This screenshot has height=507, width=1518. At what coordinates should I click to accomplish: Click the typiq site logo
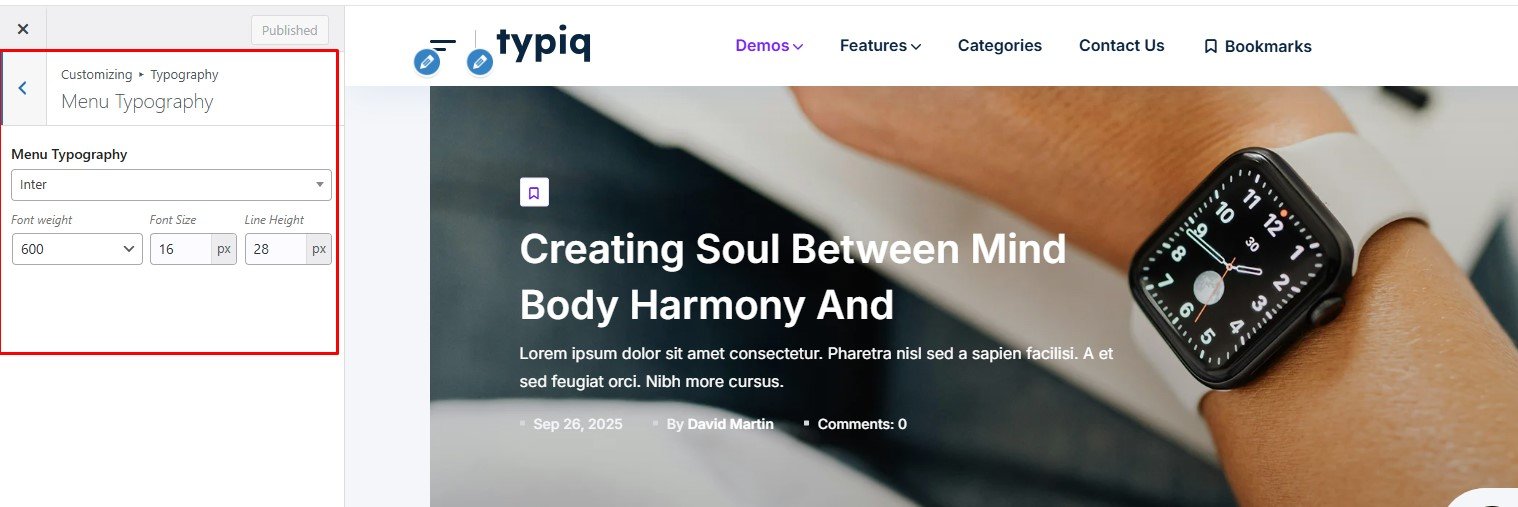pyautogui.click(x=544, y=45)
